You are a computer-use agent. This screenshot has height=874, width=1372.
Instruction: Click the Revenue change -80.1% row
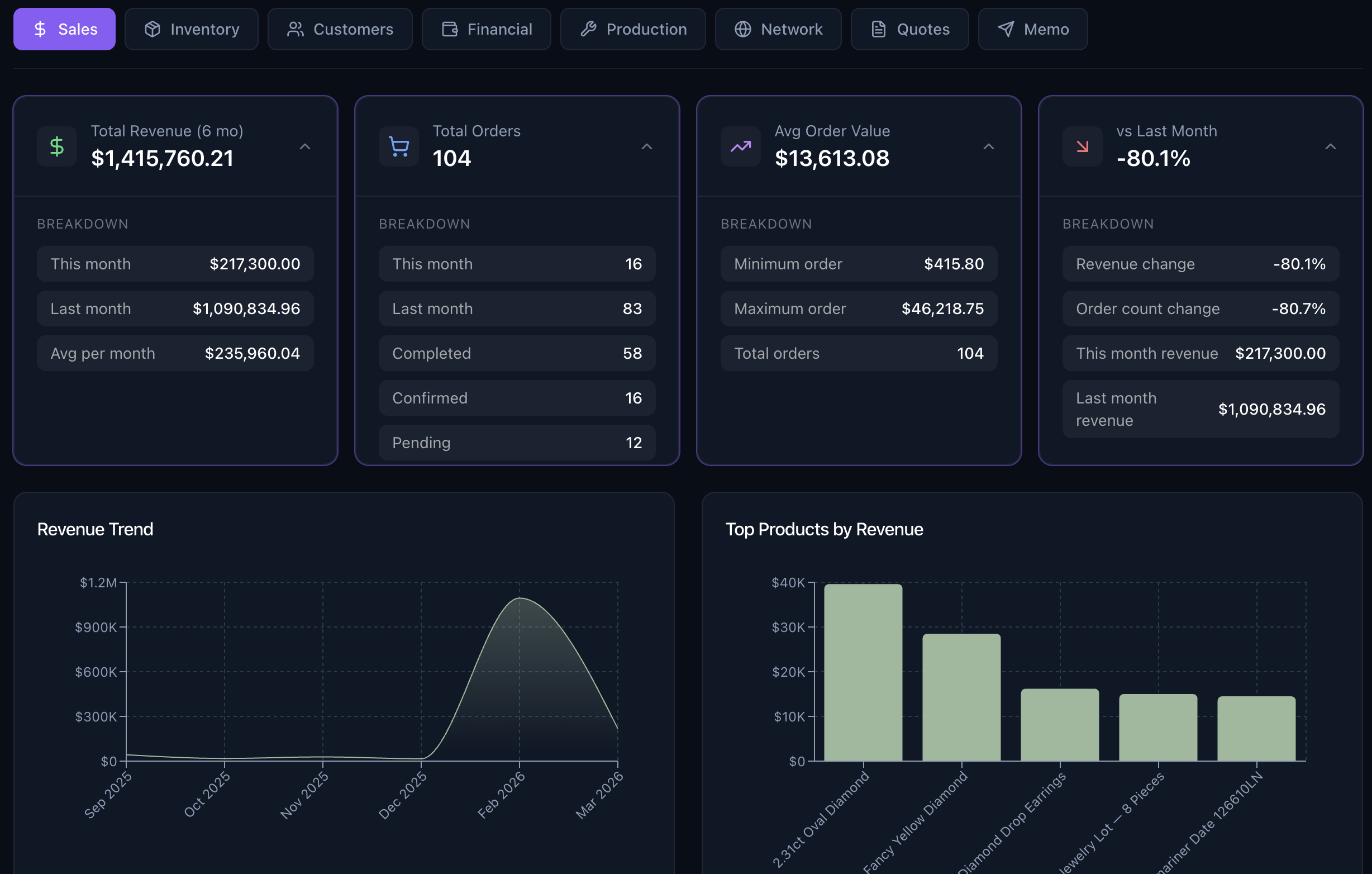[x=1201, y=264]
